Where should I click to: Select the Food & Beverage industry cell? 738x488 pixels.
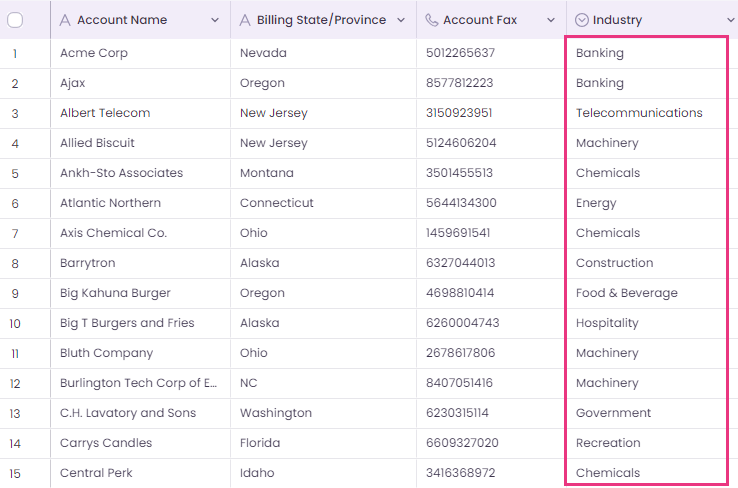coord(646,293)
